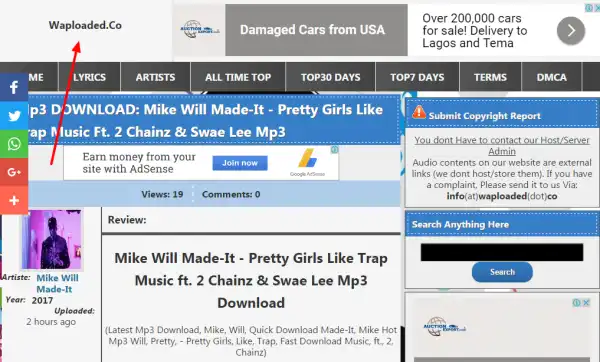Click 'Over 200,000 cars for sale' ad text
Viewport: 600px width, 362px height.
(x=474, y=31)
